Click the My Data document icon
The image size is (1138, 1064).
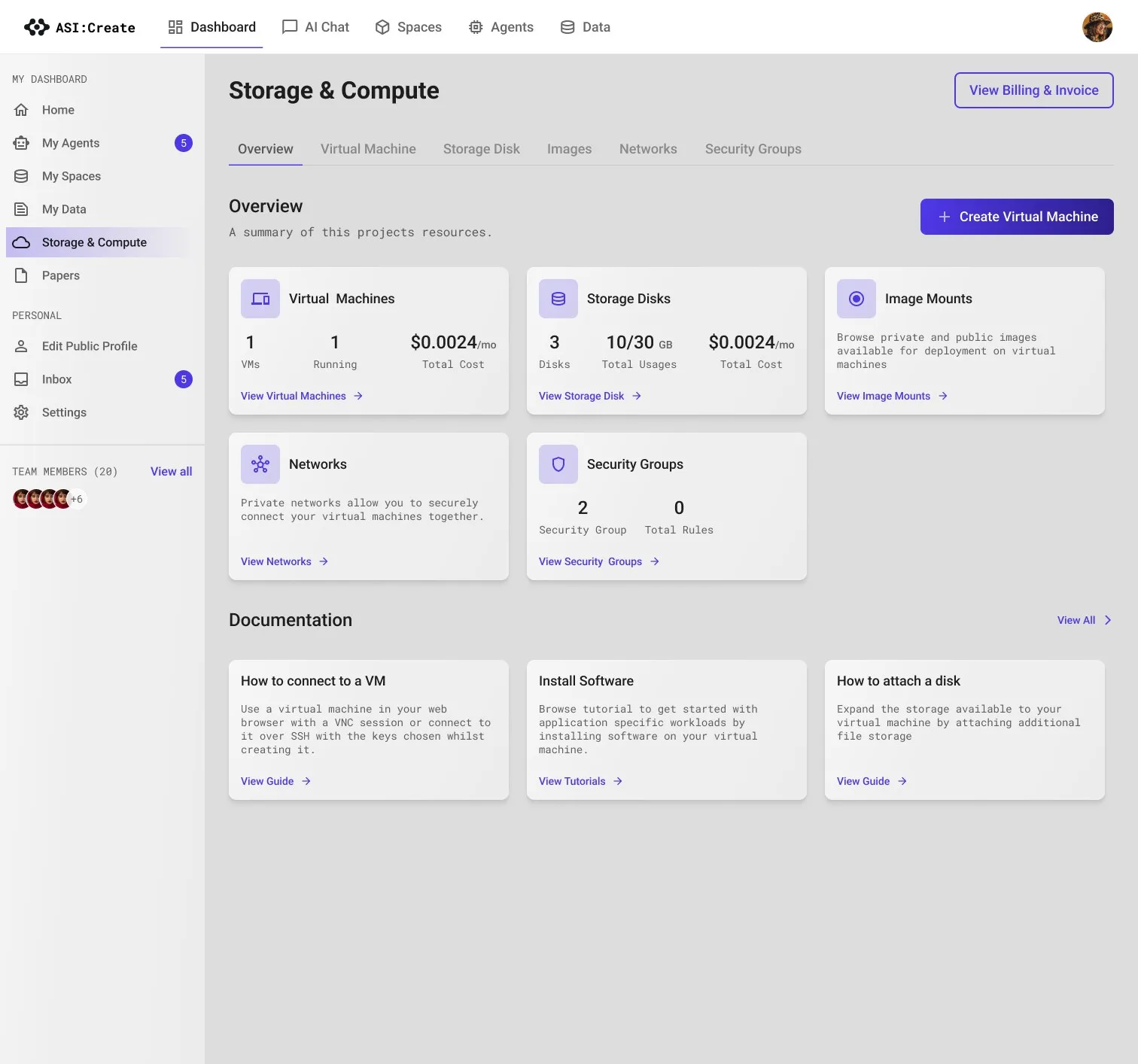coord(21,209)
